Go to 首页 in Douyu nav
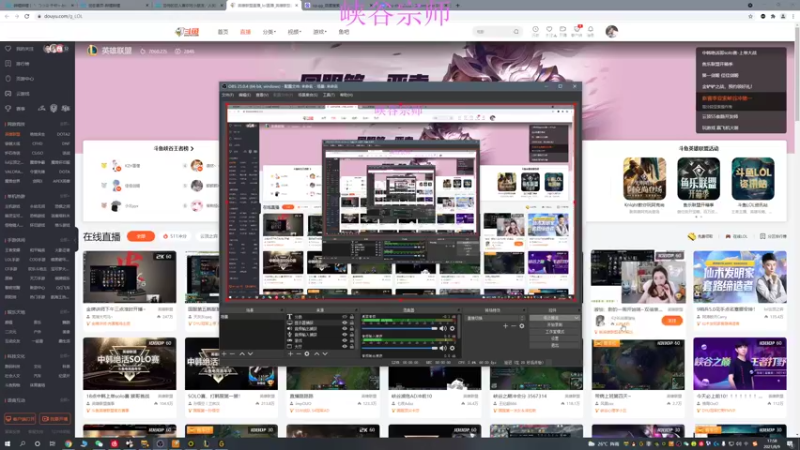The height and width of the screenshot is (450, 800). point(223,32)
